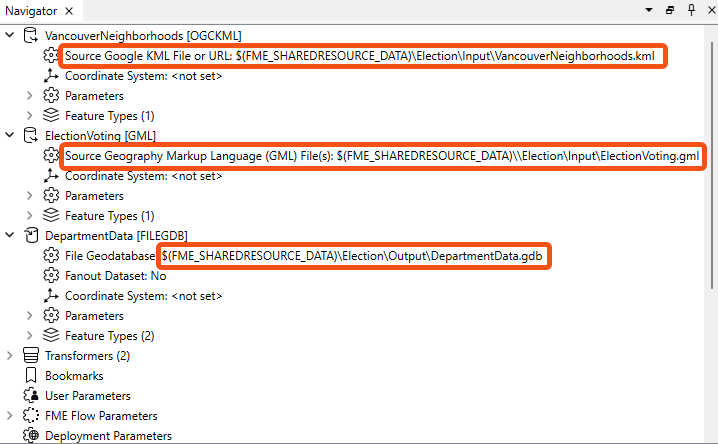This screenshot has height=444, width=718.
Task: Click the ElectionVoting reader database icon
Action: pyautogui.click(x=31, y=135)
